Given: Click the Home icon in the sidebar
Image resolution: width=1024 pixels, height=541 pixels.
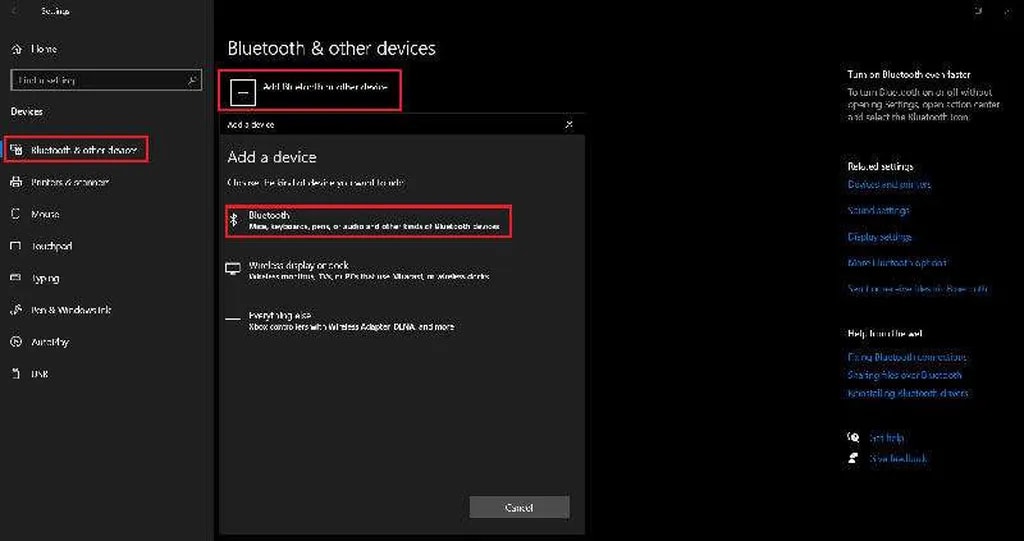Looking at the screenshot, I should coord(16,49).
